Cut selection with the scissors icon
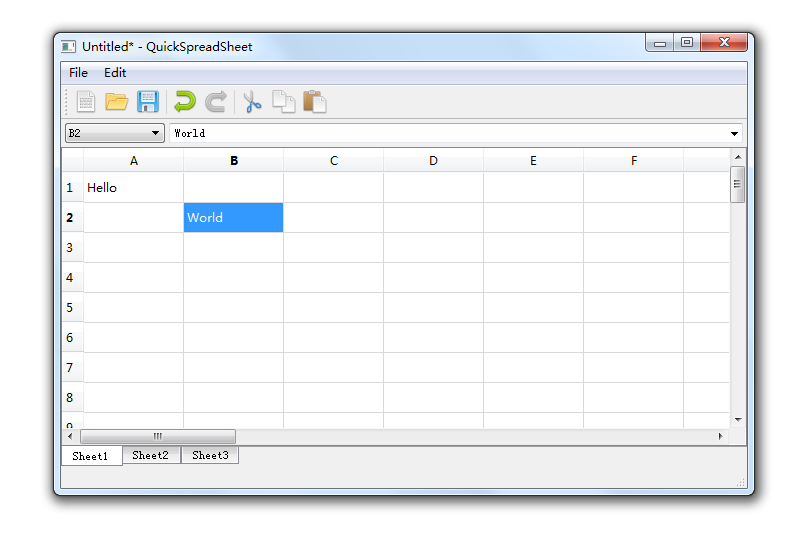 (x=252, y=102)
